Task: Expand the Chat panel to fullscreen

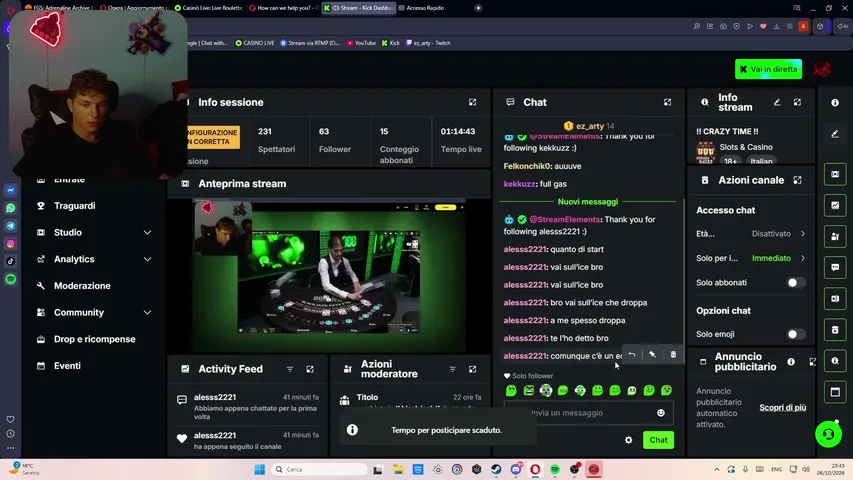Action: (667, 102)
